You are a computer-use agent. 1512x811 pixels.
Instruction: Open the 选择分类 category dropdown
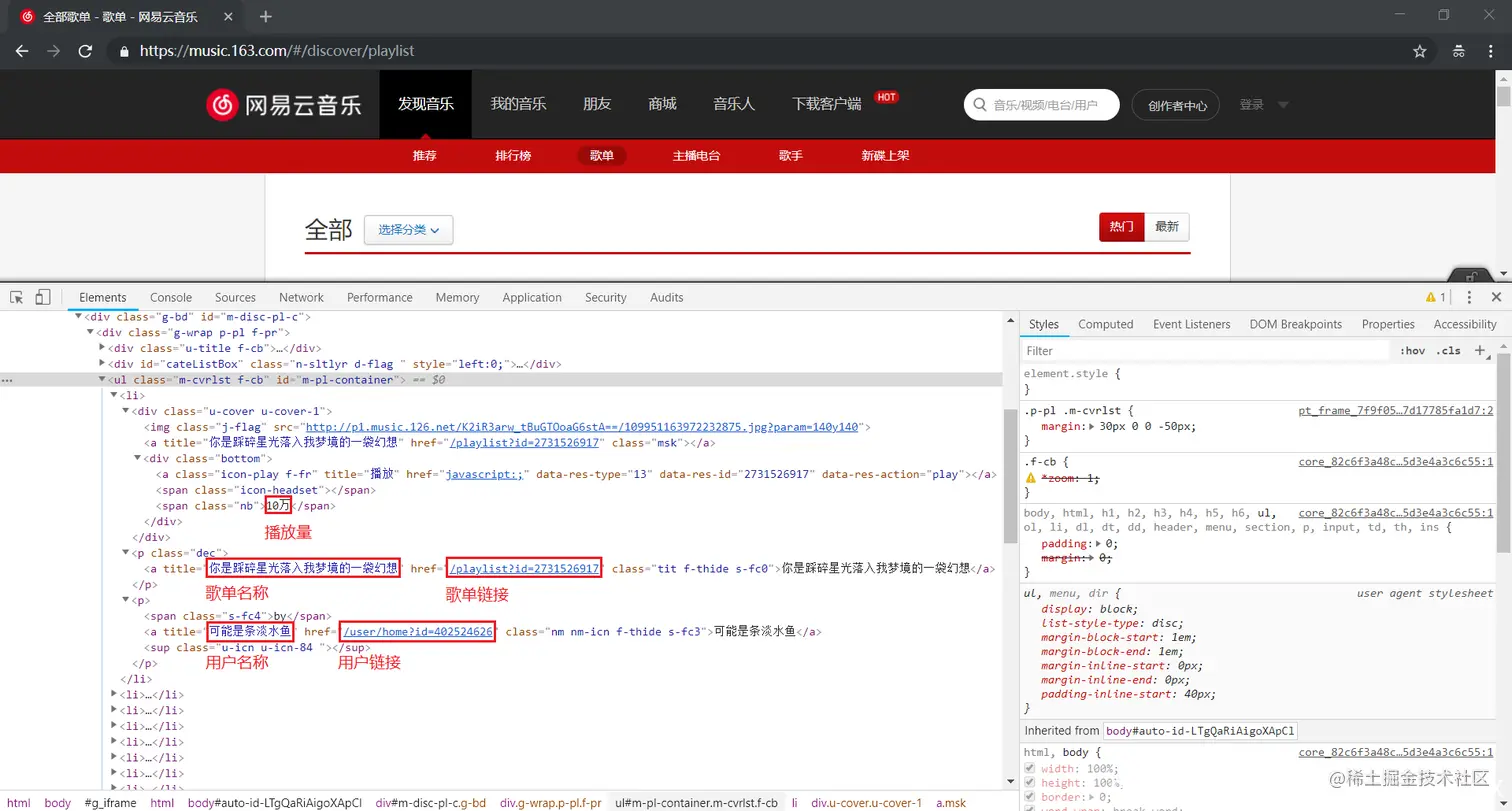pos(408,229)
